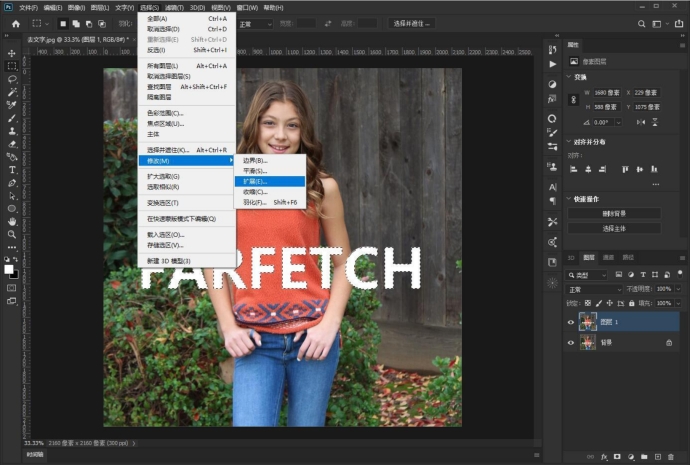Click the share icon at top right

(679, 24)
